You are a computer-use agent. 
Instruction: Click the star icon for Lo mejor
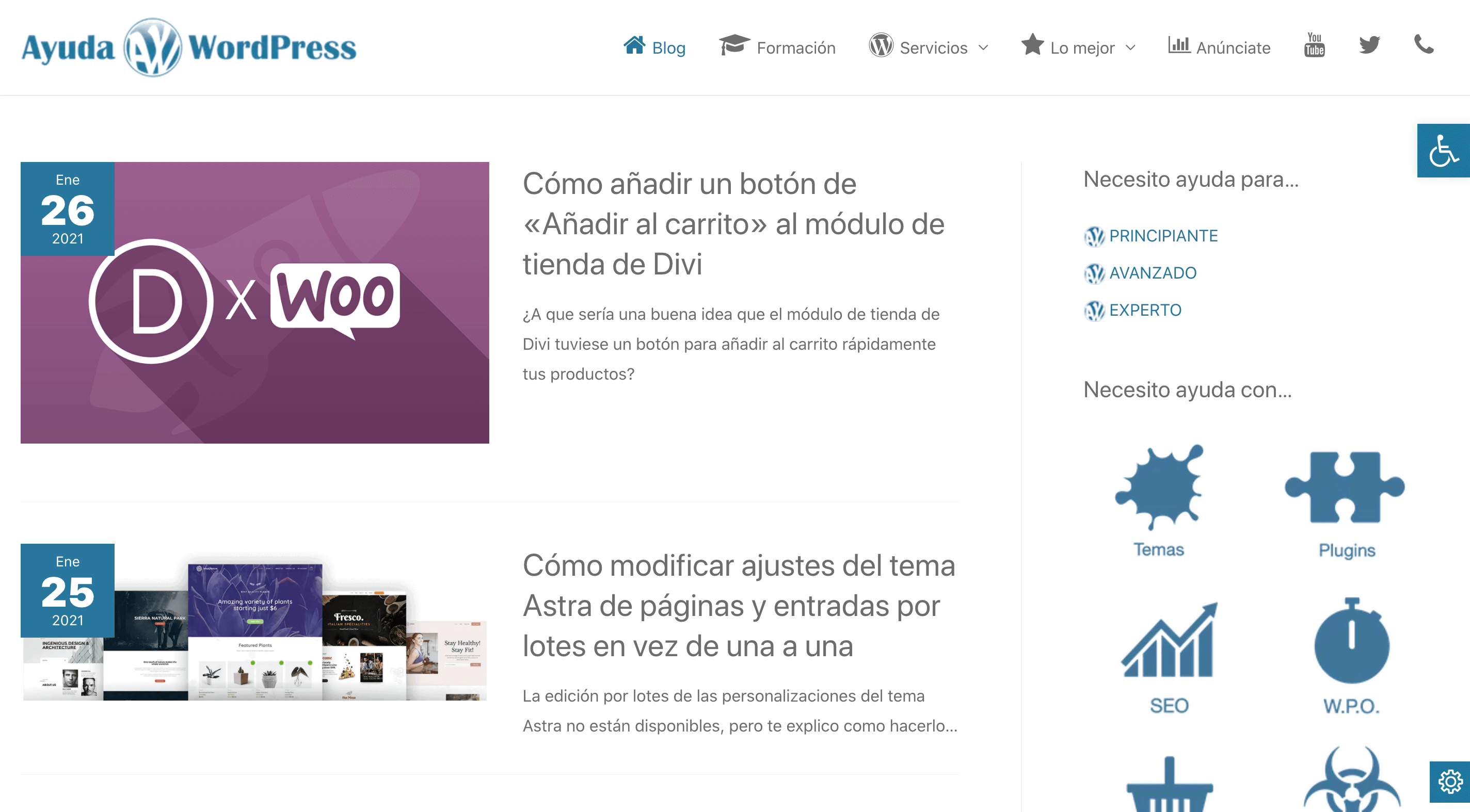[x=1032, y=44]
